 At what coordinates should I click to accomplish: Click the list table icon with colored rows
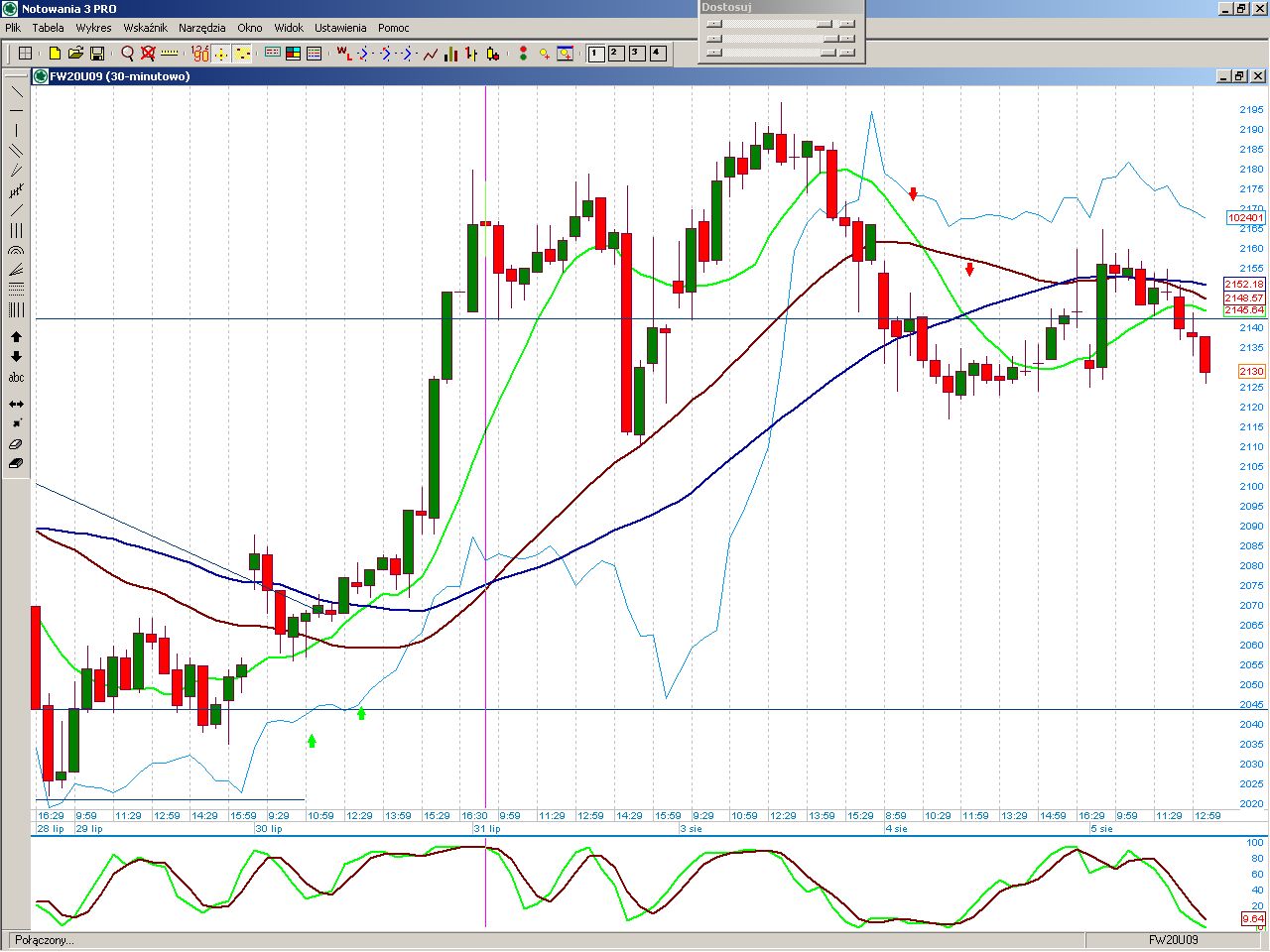coord(315,54)
